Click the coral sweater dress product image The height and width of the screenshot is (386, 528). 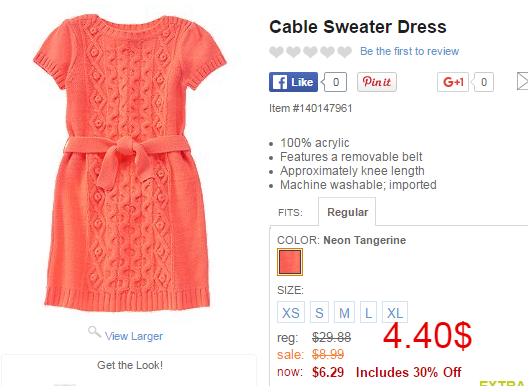click(130, 163)
